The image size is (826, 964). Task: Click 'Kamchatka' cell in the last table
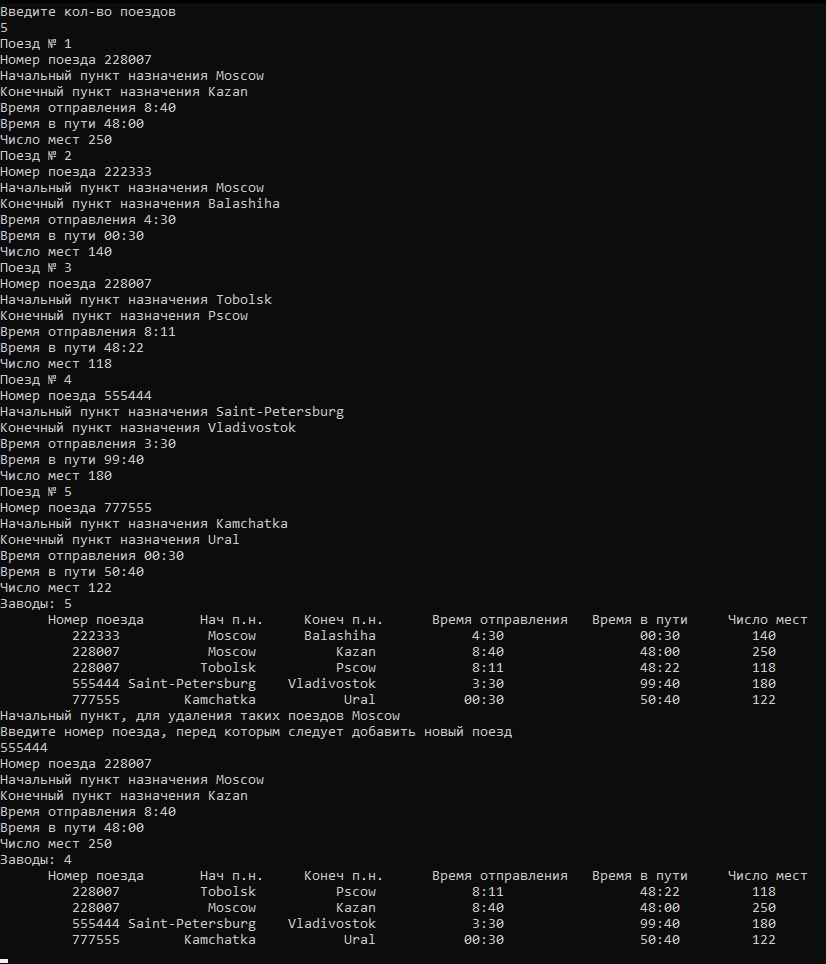[x=219, y=939]
